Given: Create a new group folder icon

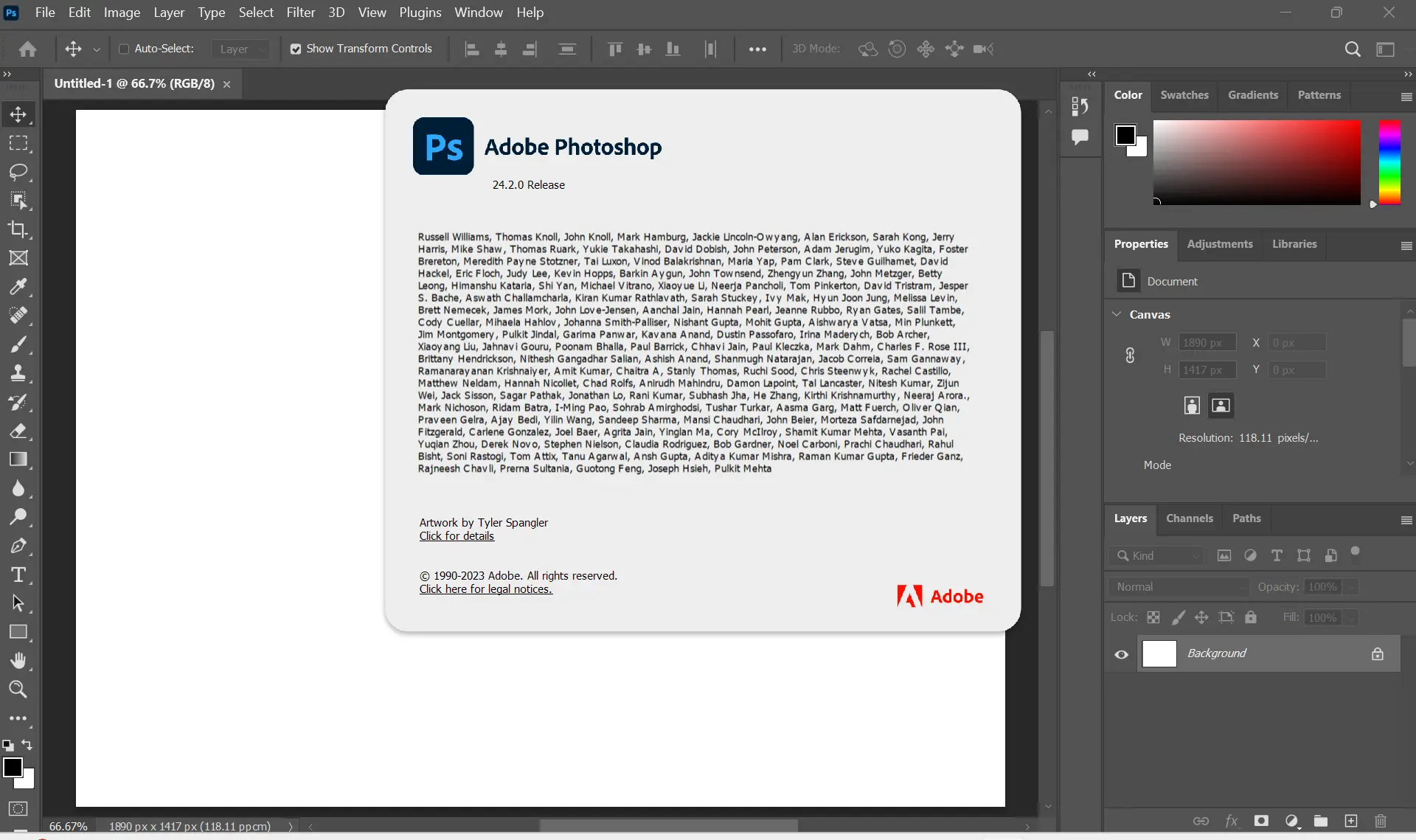Looking at the screenshot, I should pyautogui.click(x=1321, y=821).
